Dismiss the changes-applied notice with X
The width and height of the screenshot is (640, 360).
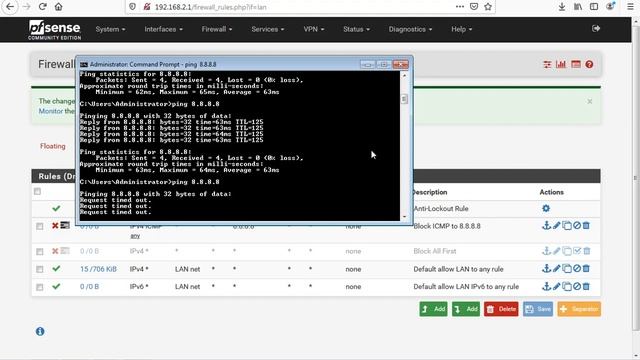point(590,101)
